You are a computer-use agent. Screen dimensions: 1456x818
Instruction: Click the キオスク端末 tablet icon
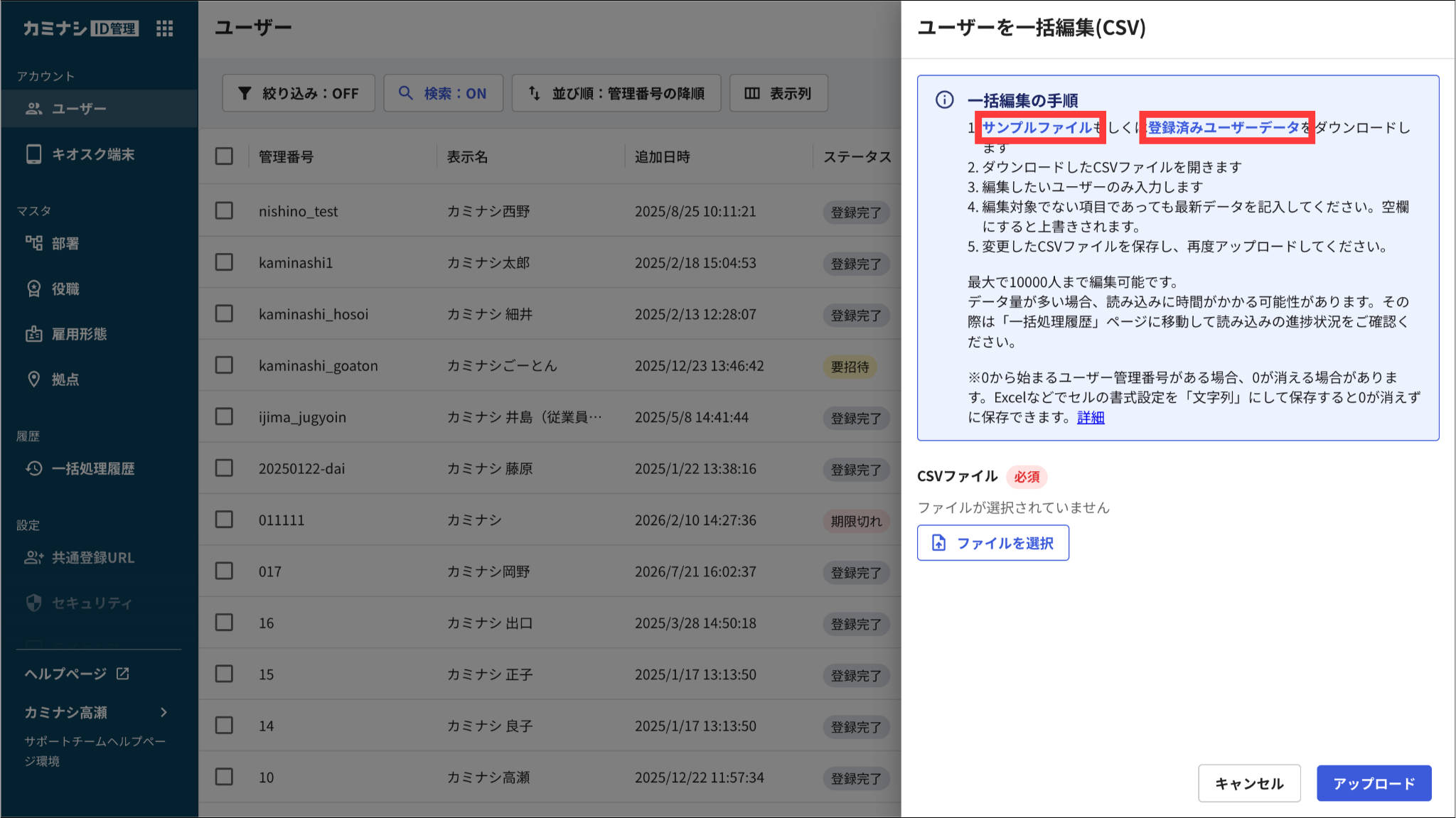[x=33, y=154]
